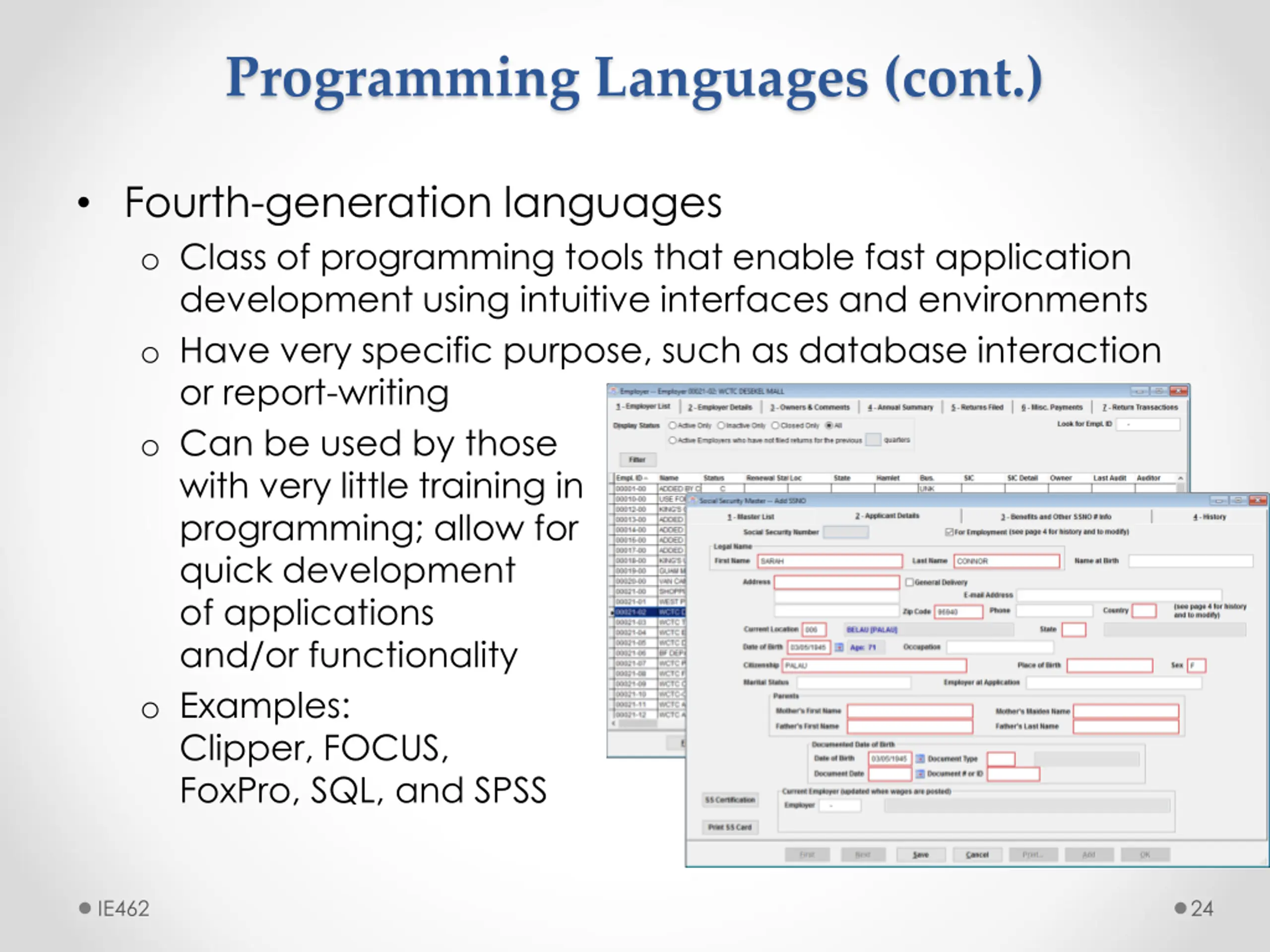The width and height of the screenshot is (1270, 952).
Task: Focus the Phone field
Action: [1054, 610]
